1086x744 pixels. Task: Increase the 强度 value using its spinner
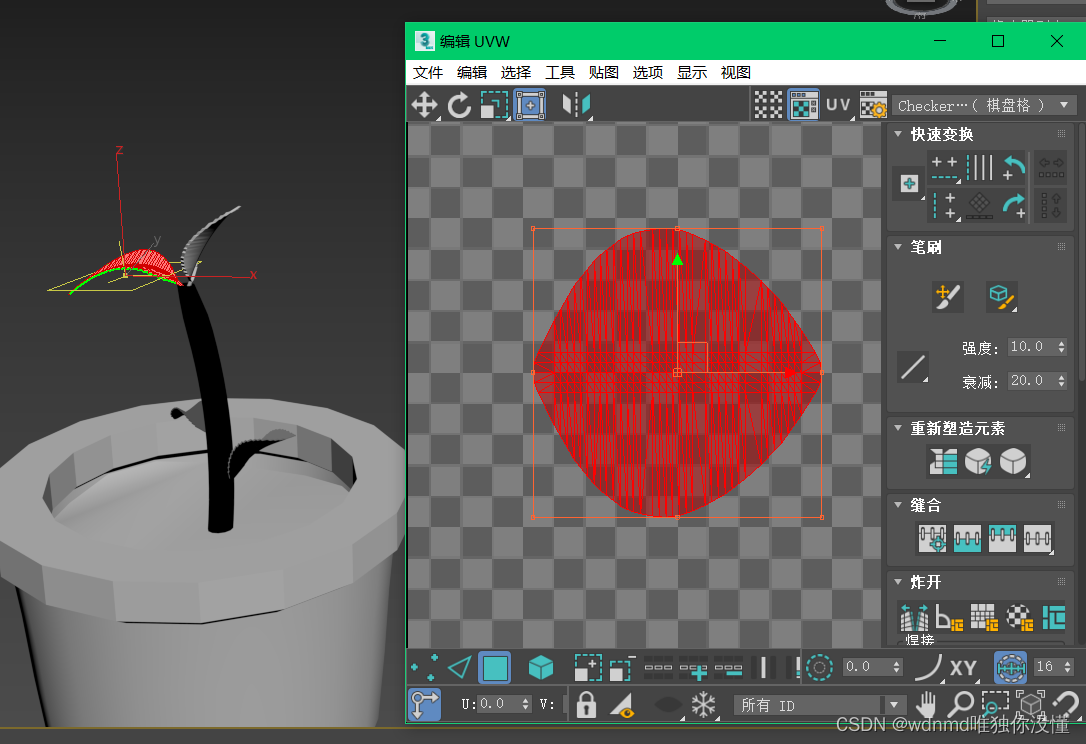[1062, 342]
